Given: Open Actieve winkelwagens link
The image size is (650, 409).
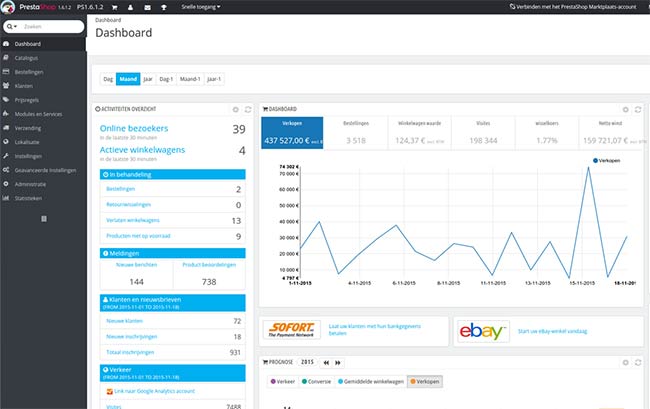Looking at the screenshot, I should click(142, 150).
